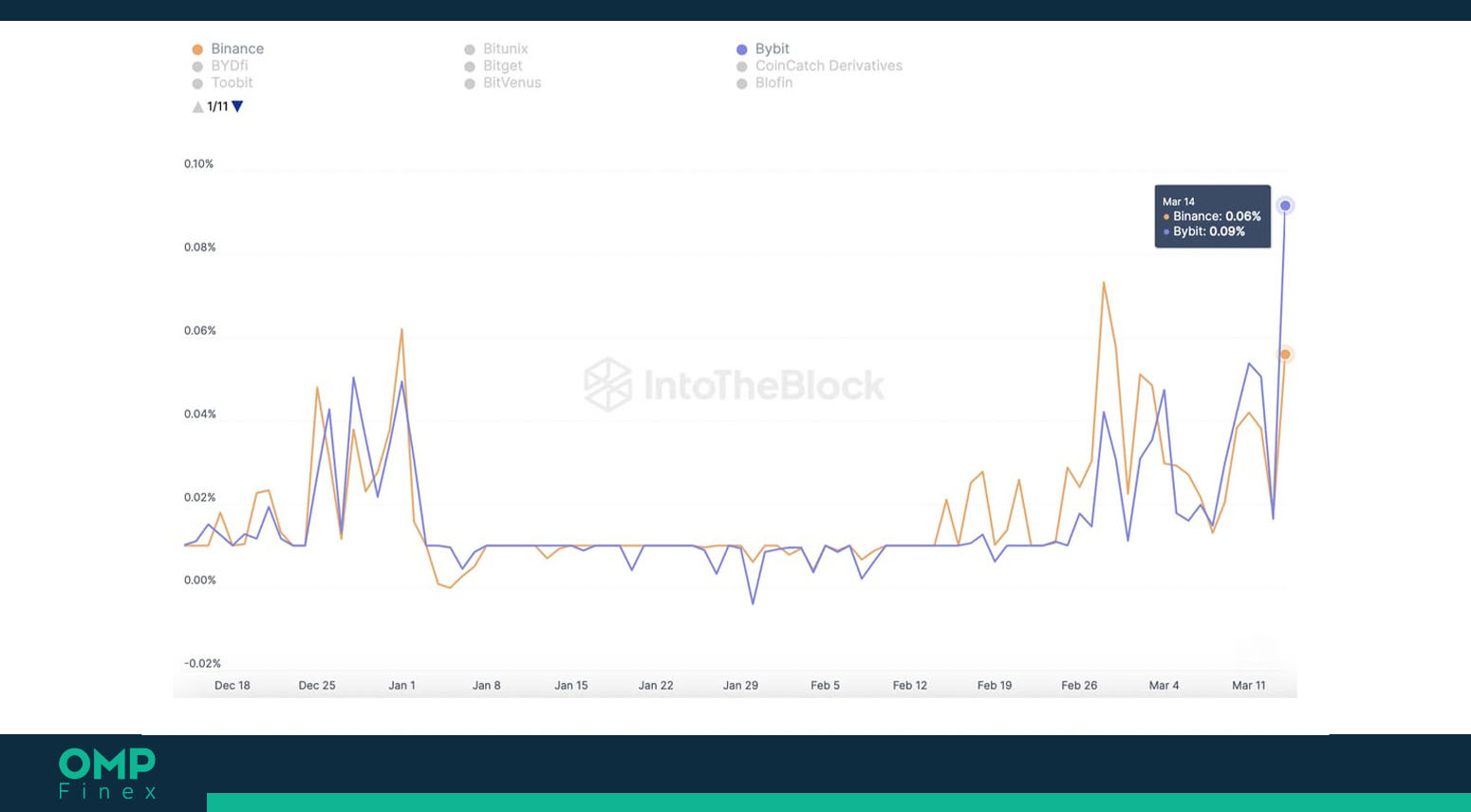Click the 1/11 legend page indicator
The width and height of the screenshot is (1471, 812).
217,106
